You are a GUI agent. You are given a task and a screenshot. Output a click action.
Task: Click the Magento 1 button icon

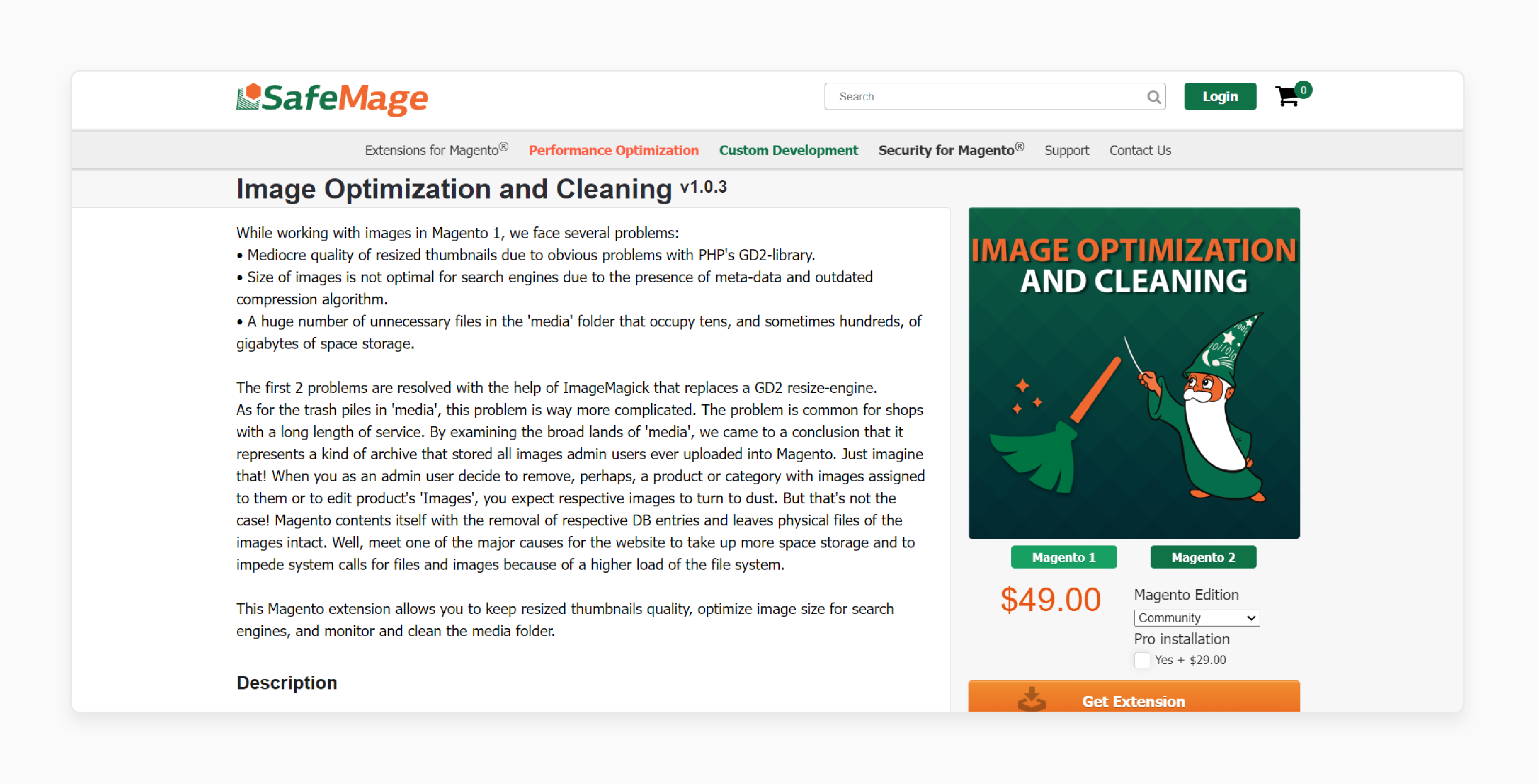(1062, 558)
